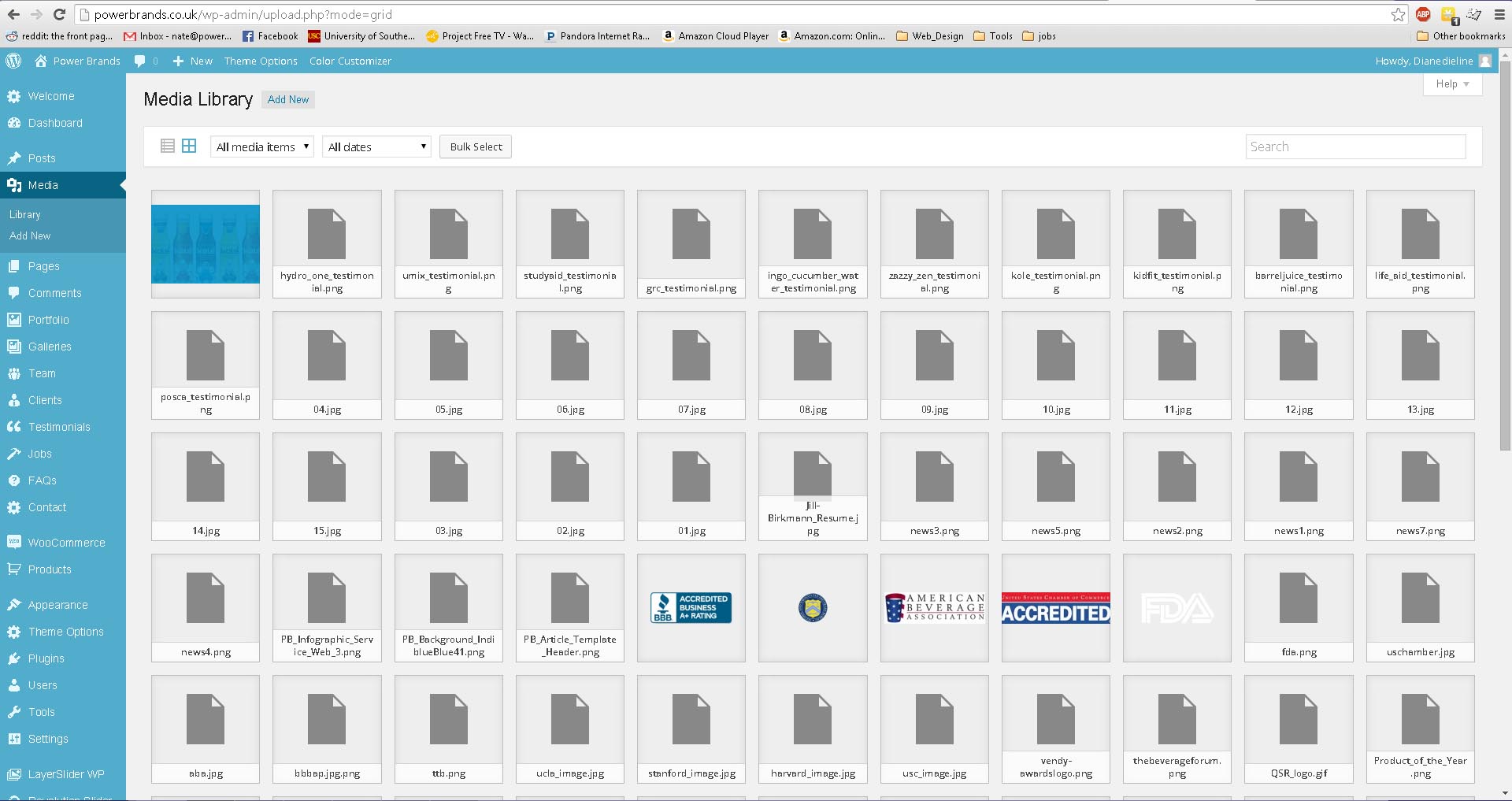The width and height of the screenshot is (1512, 801).
Task: Select hydro_one_testimonial.png file
Action: point(327,244)
